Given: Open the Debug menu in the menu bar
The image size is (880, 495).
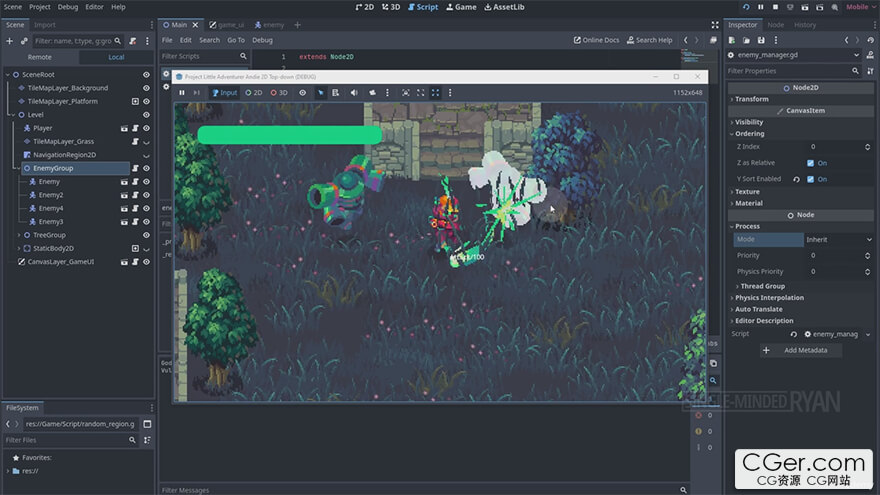Looking at the screenshot, I should pyautogui.click(x=68, y=7).
